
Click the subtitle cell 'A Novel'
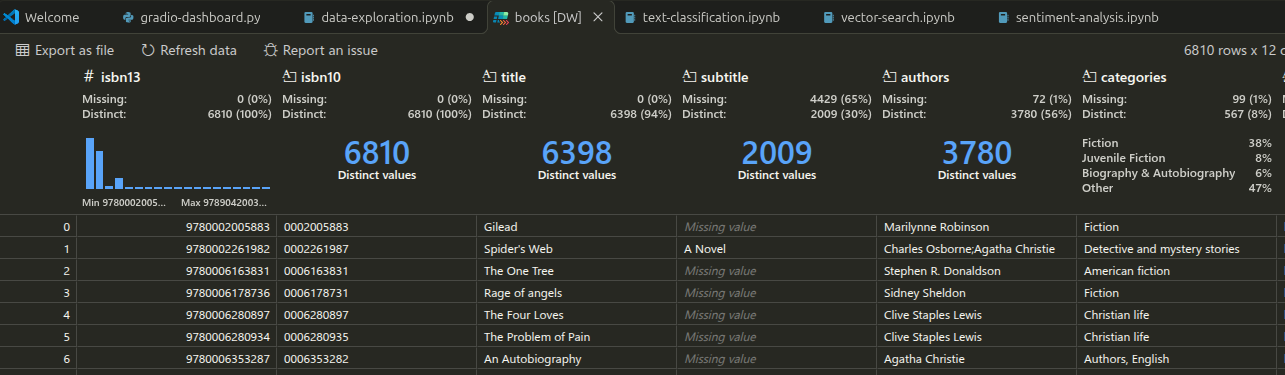[776, 249]
